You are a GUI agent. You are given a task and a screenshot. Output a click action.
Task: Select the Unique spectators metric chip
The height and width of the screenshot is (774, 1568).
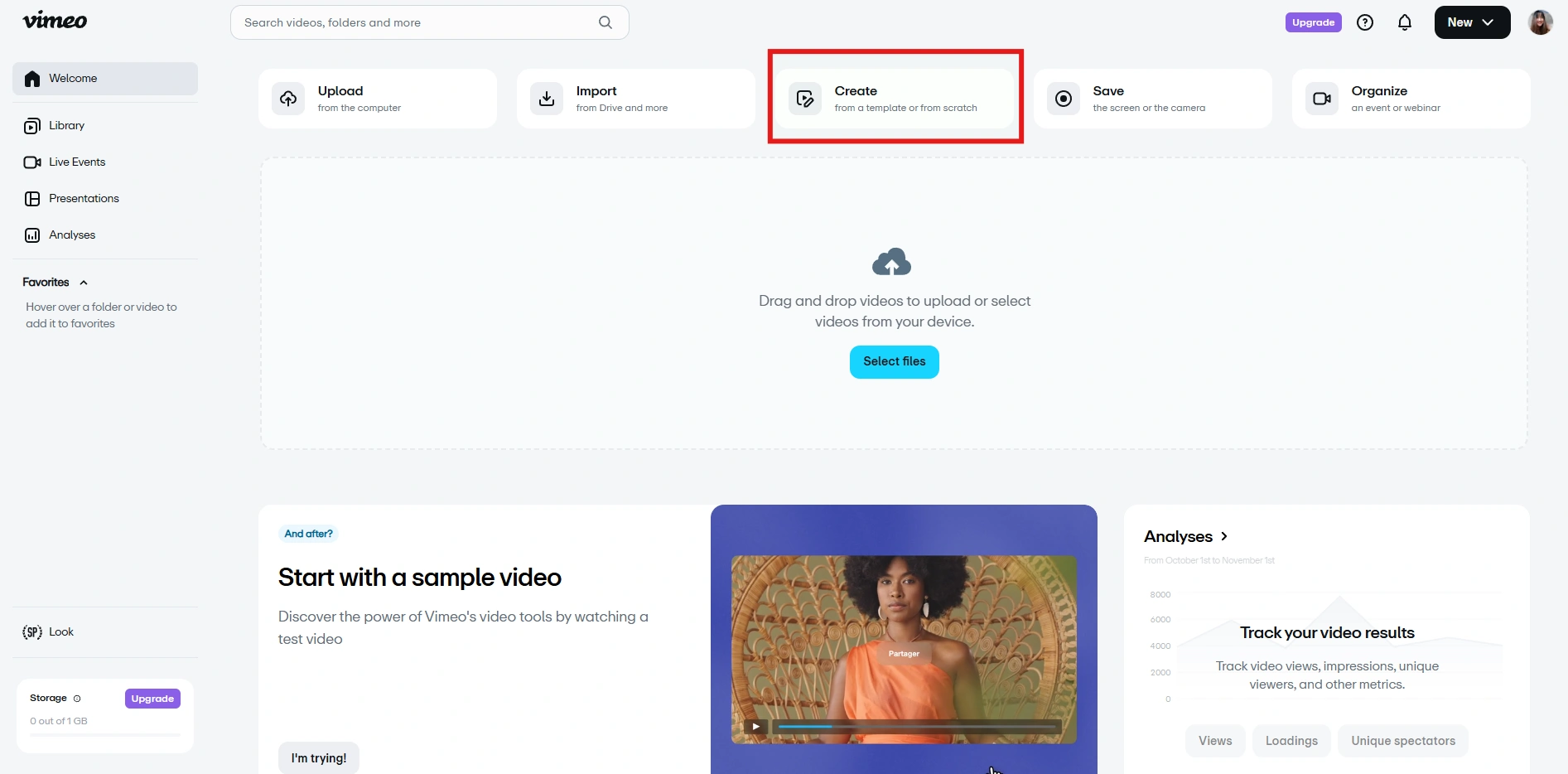pos(1403,741)
